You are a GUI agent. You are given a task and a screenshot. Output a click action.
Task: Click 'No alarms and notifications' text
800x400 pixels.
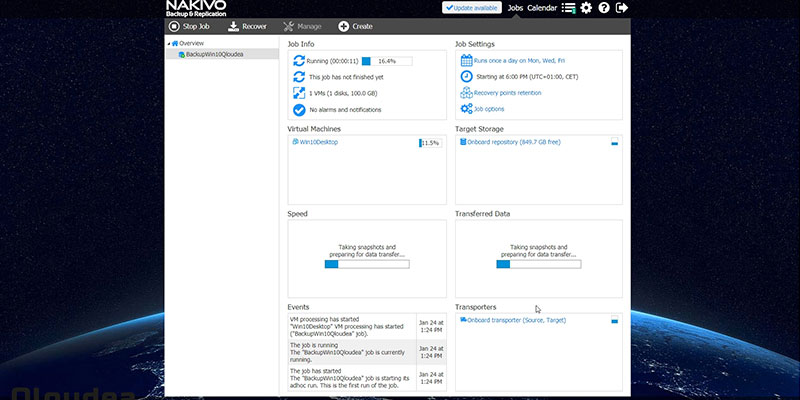[x=345, y=110]
